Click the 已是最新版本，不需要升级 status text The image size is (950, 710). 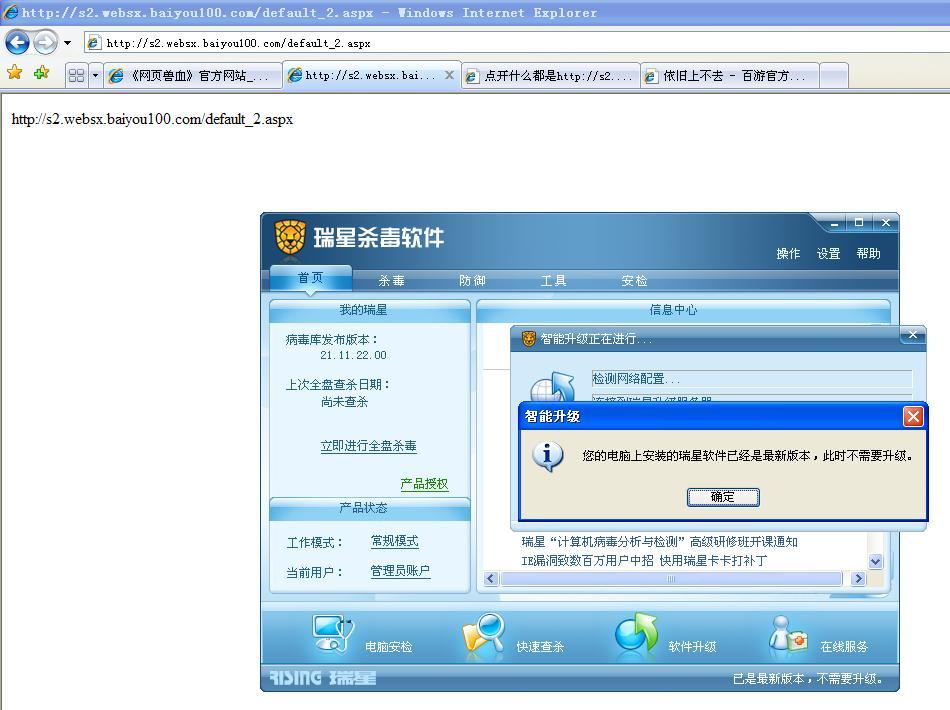tap(808, 678)
